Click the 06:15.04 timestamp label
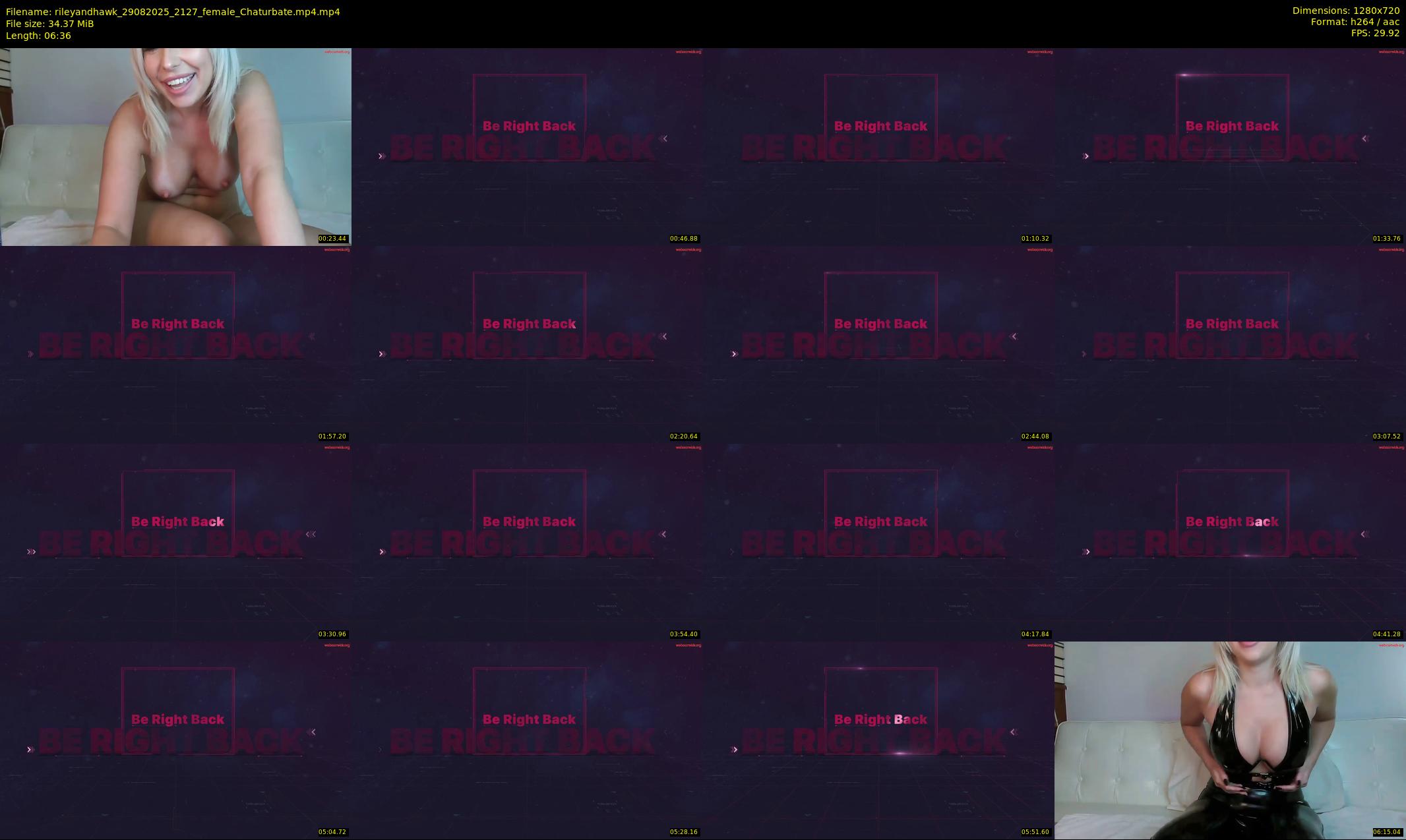1406x840 pixels. [x=1386, y=831]
